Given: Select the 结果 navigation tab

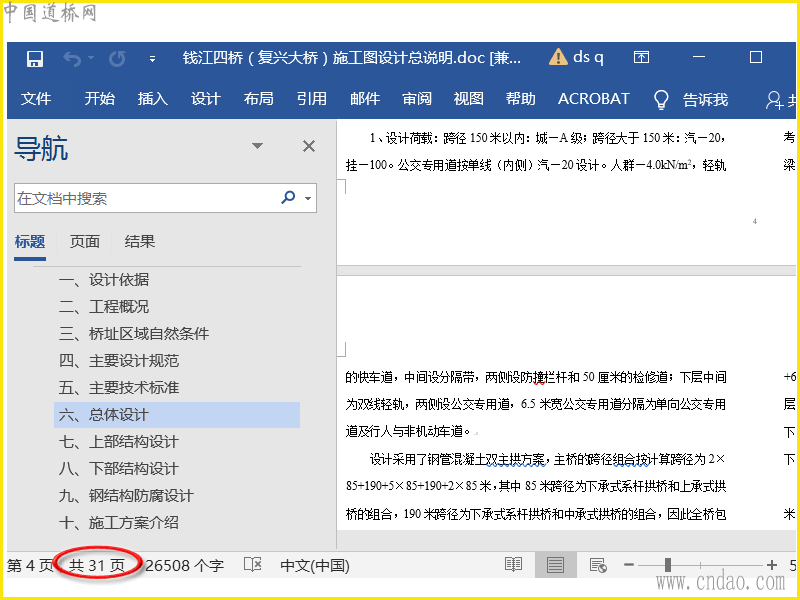Looking at the screenshot, I should (x=139, y=241).
